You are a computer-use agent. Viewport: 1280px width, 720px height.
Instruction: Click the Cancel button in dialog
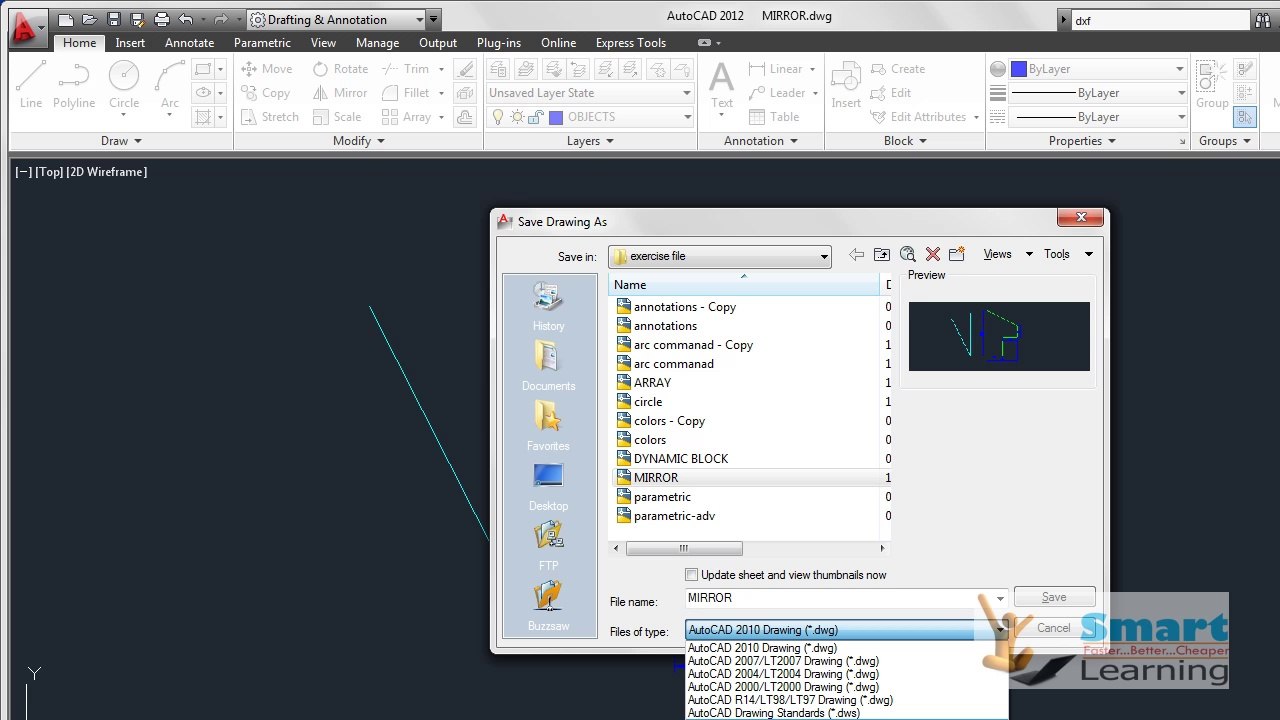coord(1054,628)
